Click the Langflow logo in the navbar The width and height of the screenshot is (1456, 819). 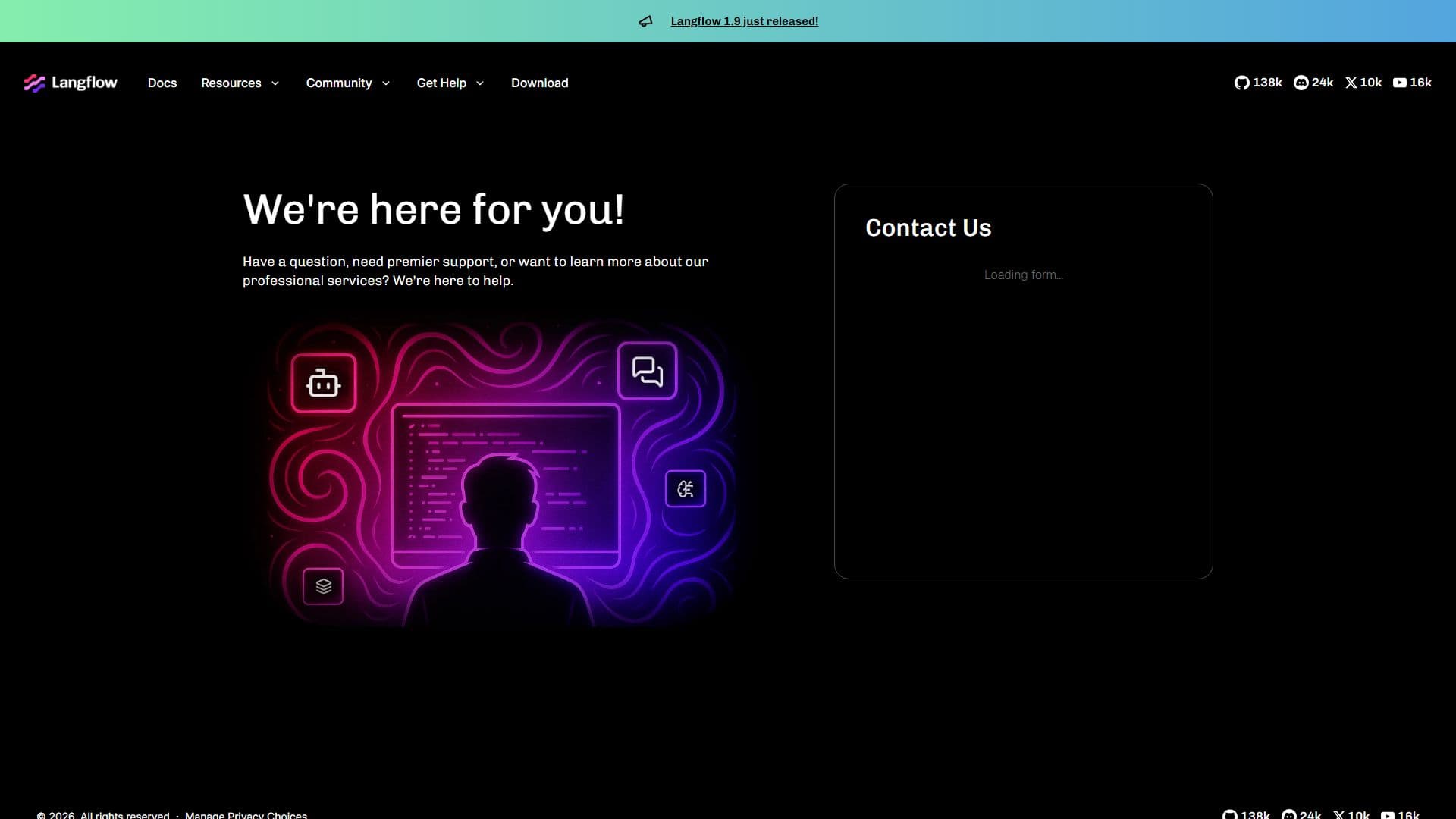tap(71, 83)
